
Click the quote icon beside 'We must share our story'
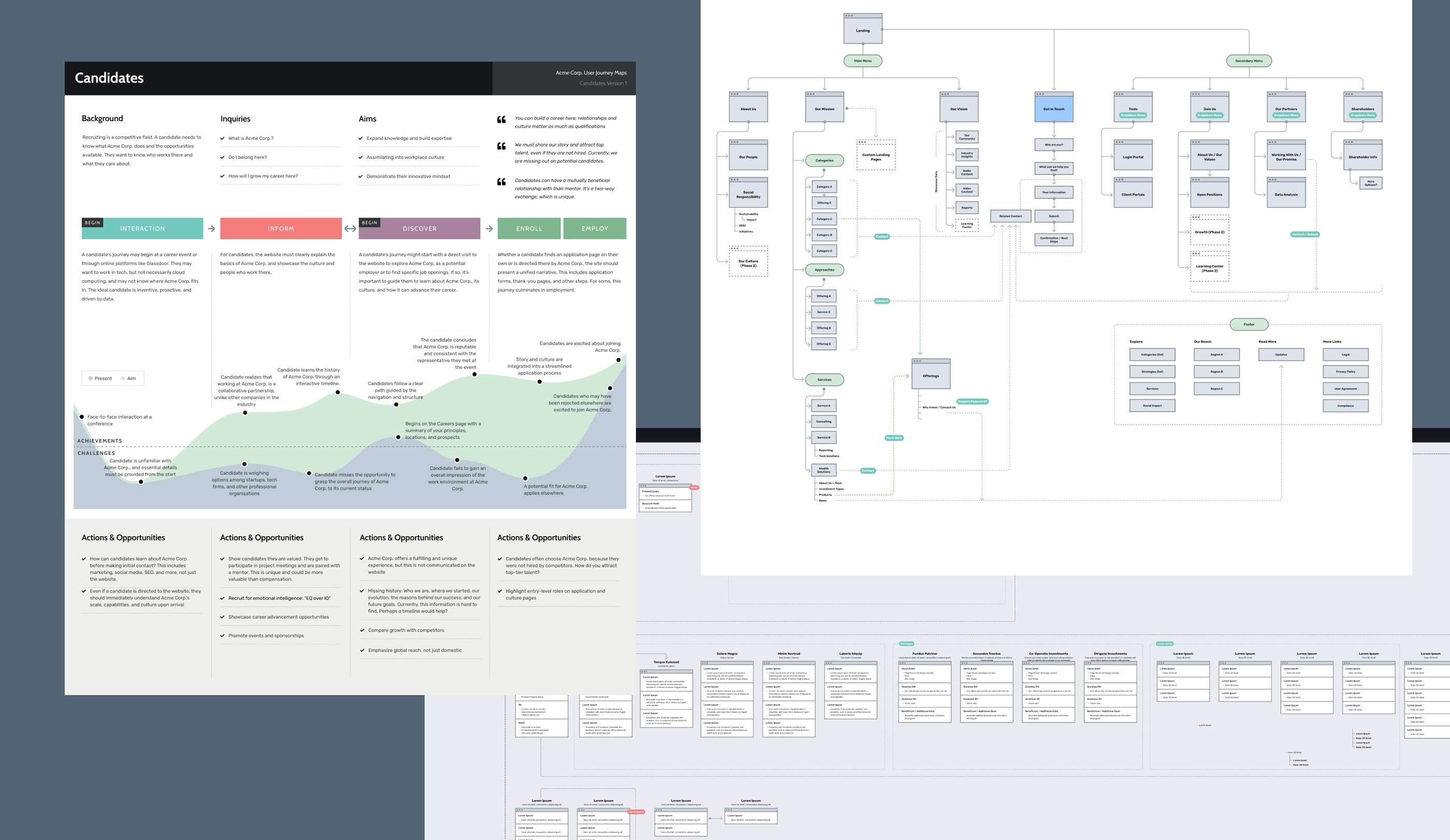pyautogui.click(x=501, y=146)
